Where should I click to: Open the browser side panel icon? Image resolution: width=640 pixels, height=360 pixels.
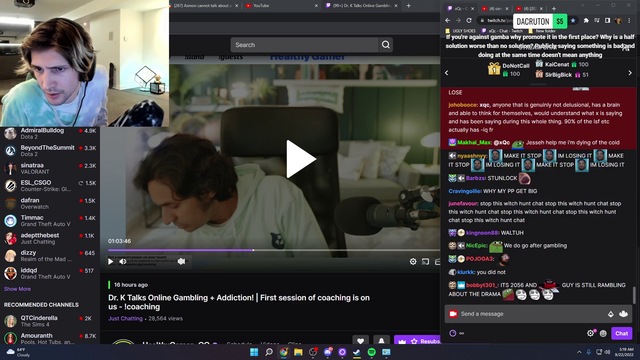tap(607, 20)
